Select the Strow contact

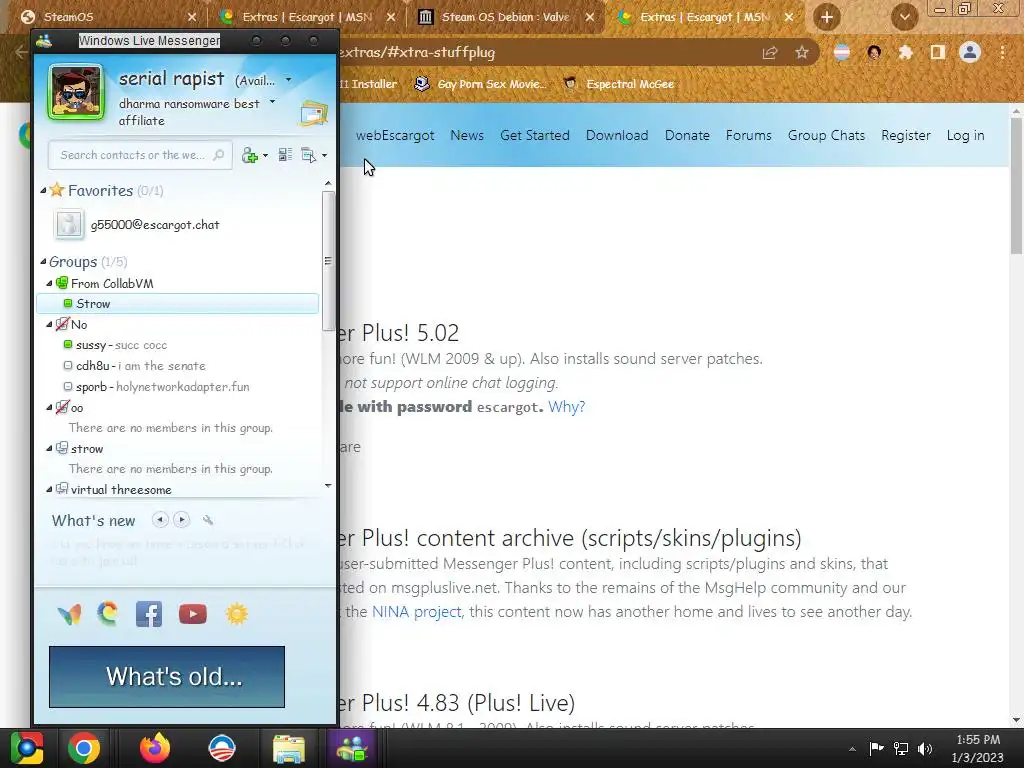pyautogui.click(x=178, y=304)
